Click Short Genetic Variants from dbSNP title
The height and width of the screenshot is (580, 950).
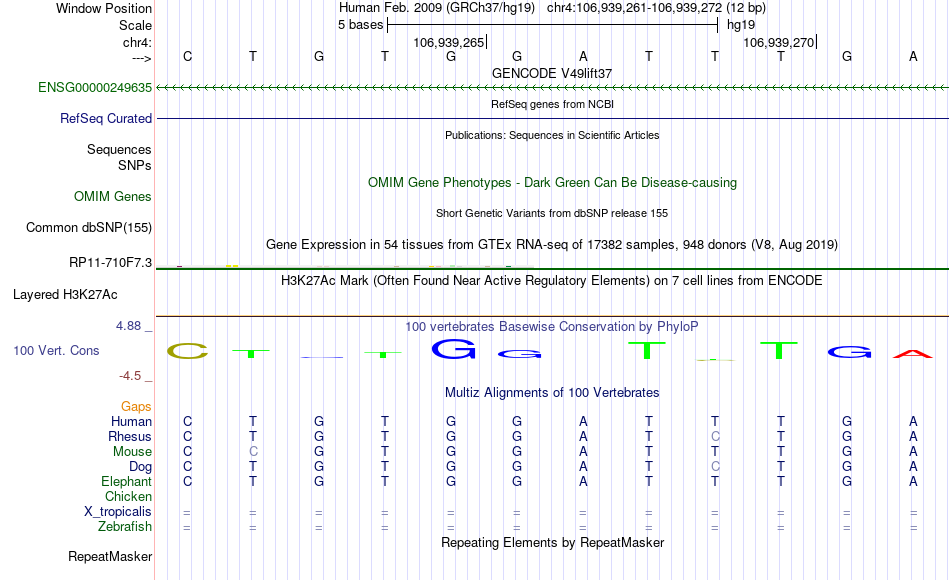click(551, 213)
